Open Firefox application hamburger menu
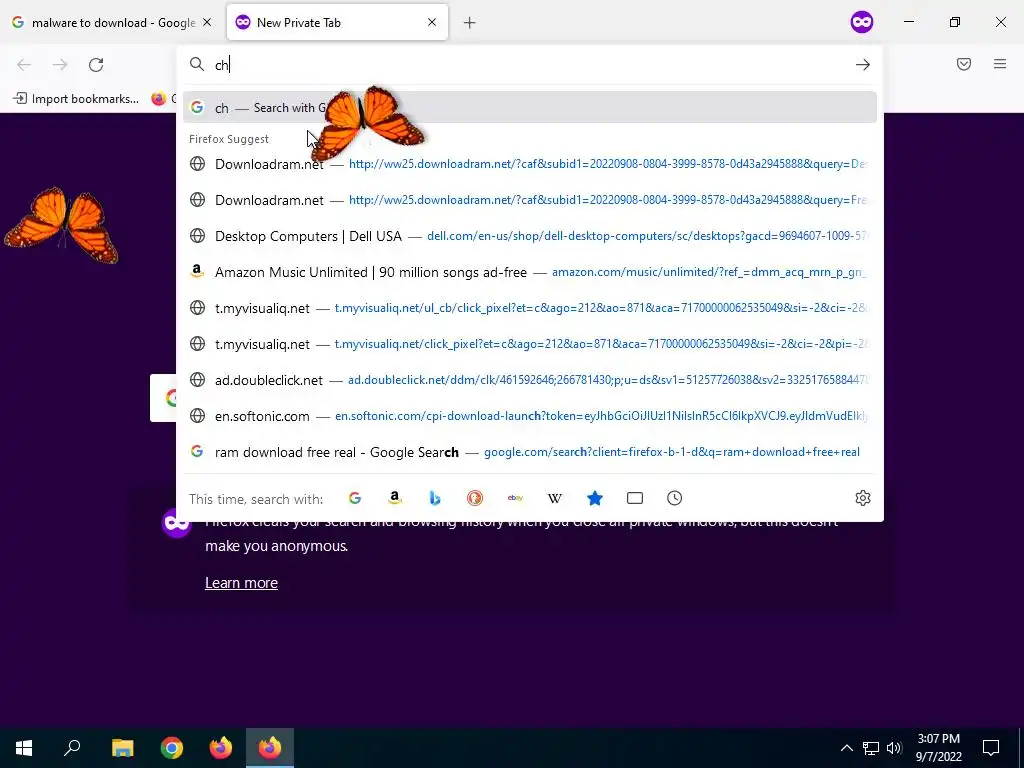The width and height of the screenshot is (1024, 768). click(x=999, y=64)
